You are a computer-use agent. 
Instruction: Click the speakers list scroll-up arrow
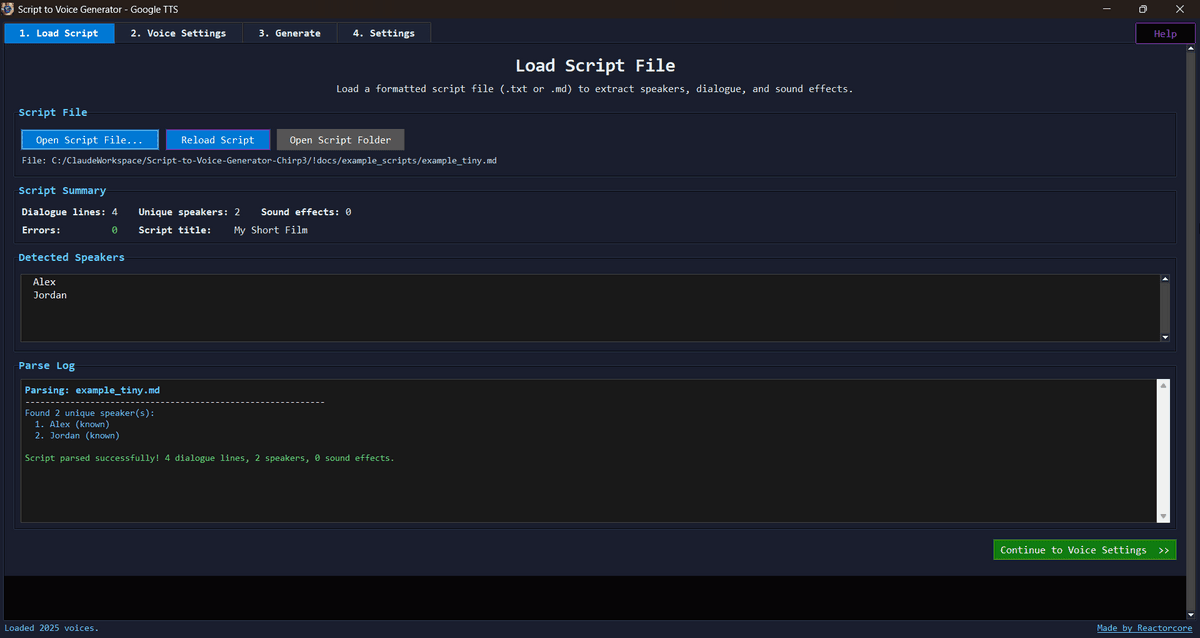(x=1163, y=280)
